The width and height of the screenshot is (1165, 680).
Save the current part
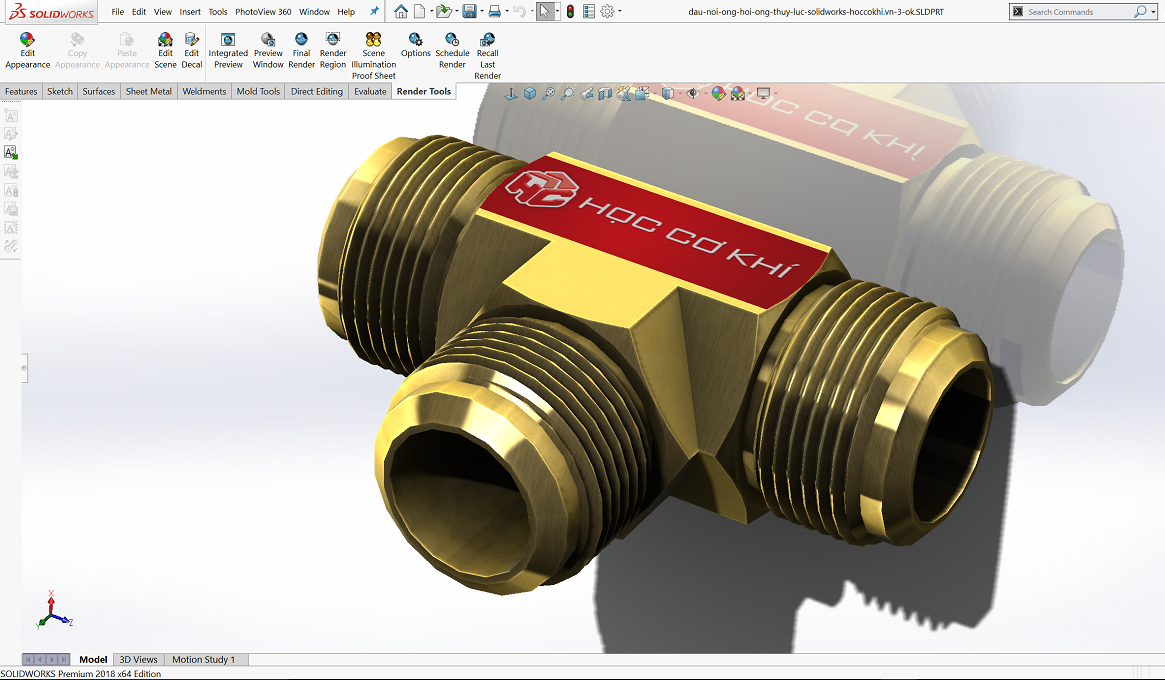click(x=470, y=11)
